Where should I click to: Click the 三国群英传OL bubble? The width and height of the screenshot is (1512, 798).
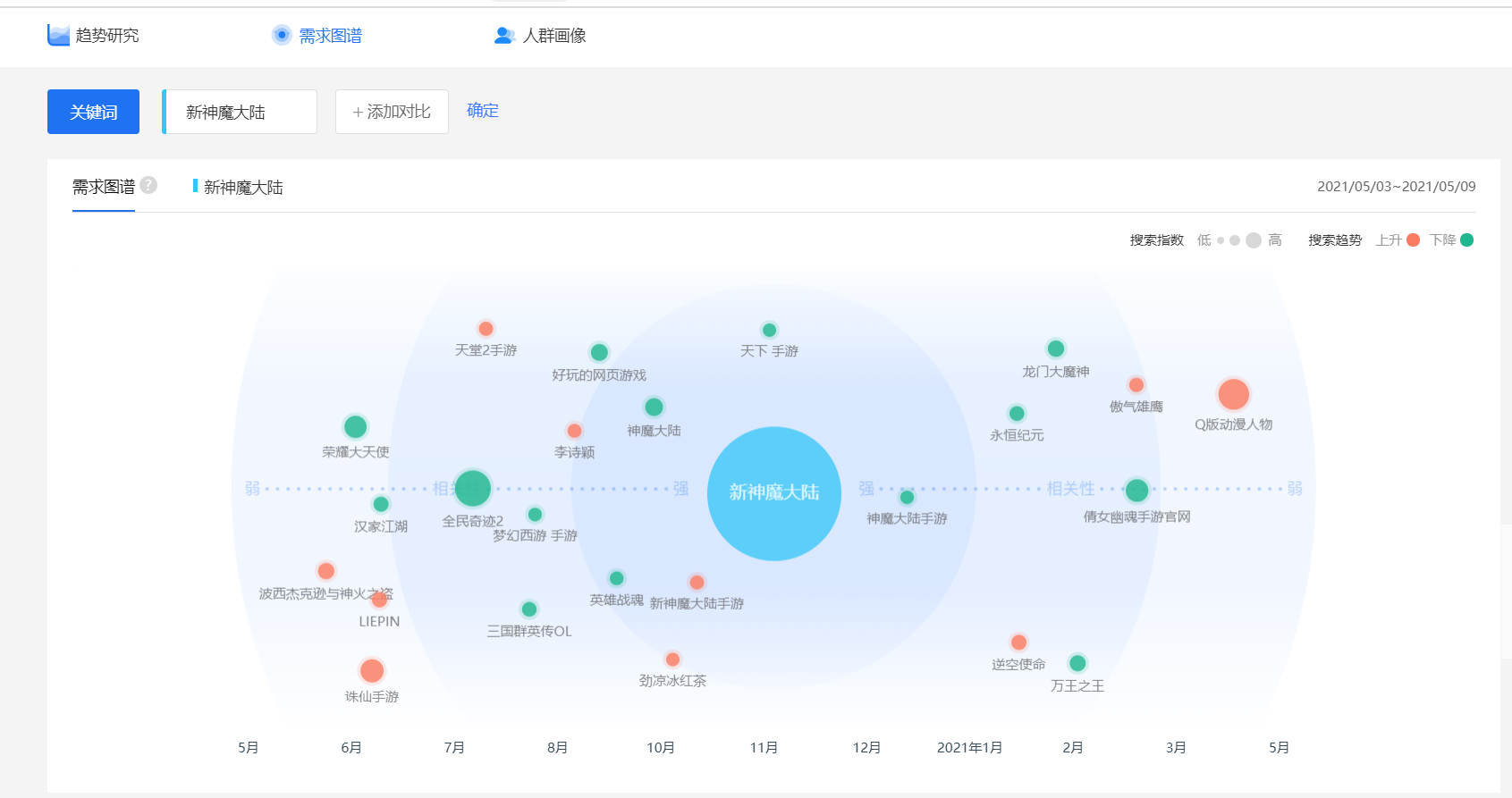tap(529, 609)
